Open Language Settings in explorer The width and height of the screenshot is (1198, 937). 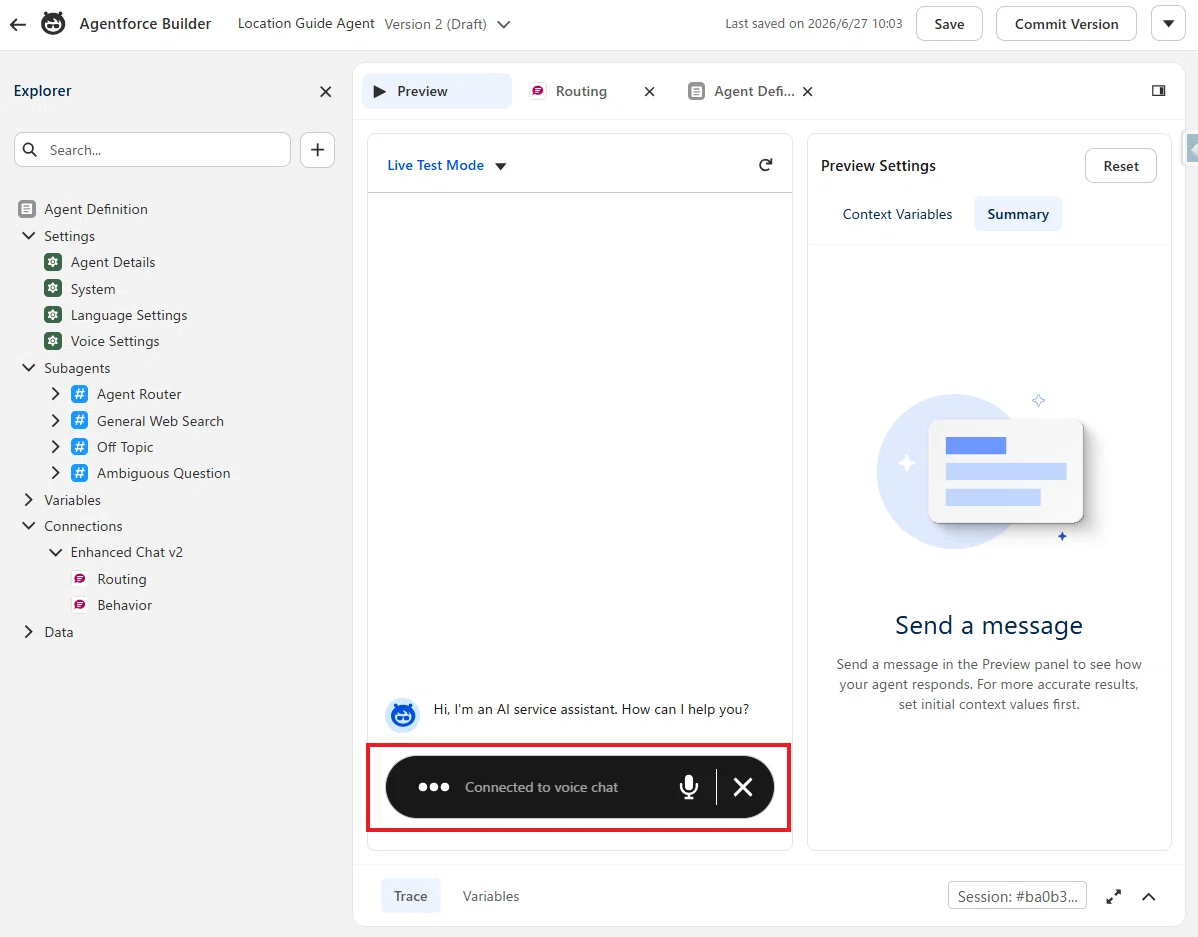point(128,315)
